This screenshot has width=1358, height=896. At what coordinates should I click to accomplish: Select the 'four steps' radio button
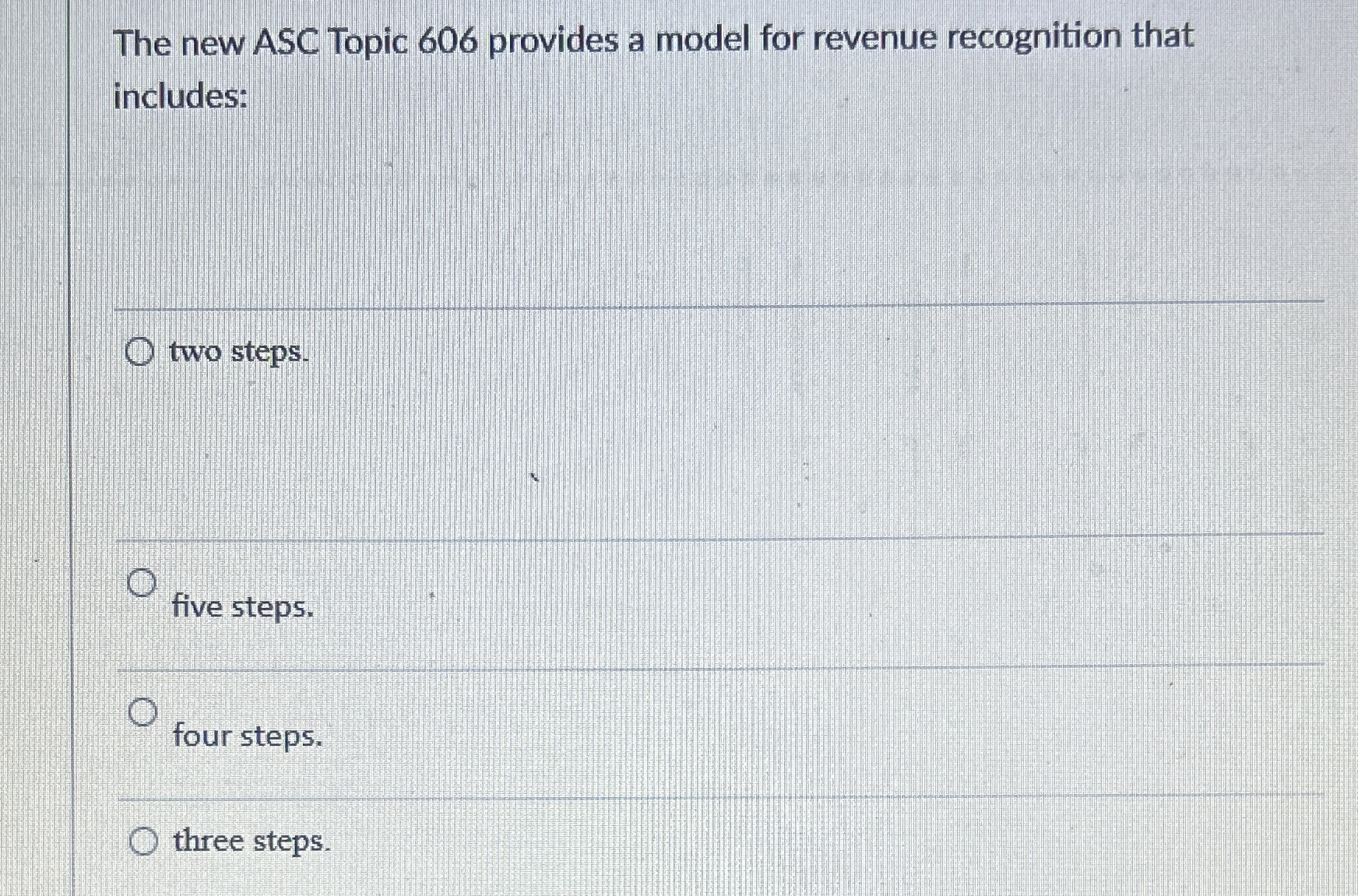[x=143, y=713]
